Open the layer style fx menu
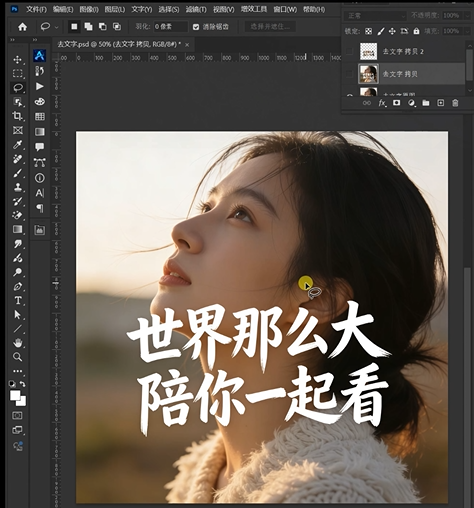 point(382,103)
